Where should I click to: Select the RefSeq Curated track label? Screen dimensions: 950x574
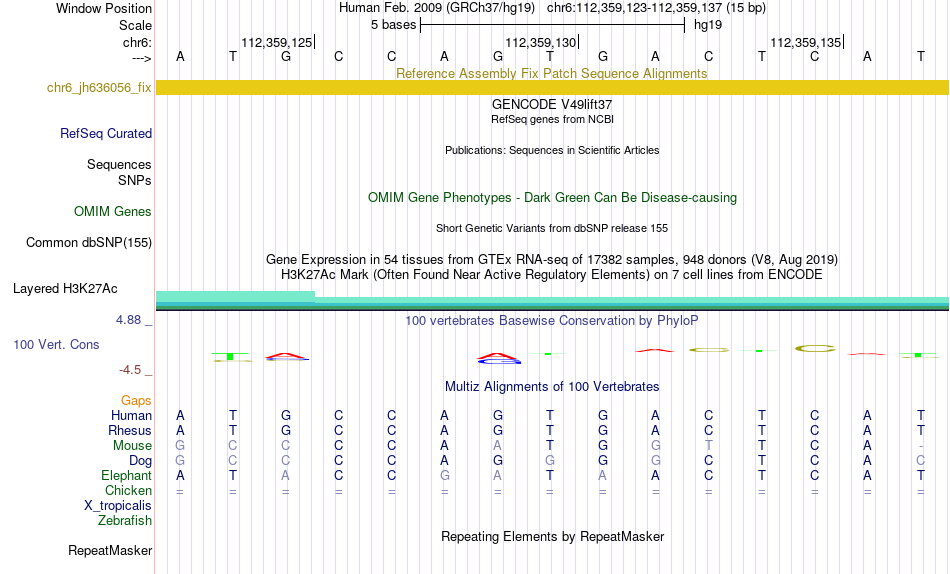(106, 133)
